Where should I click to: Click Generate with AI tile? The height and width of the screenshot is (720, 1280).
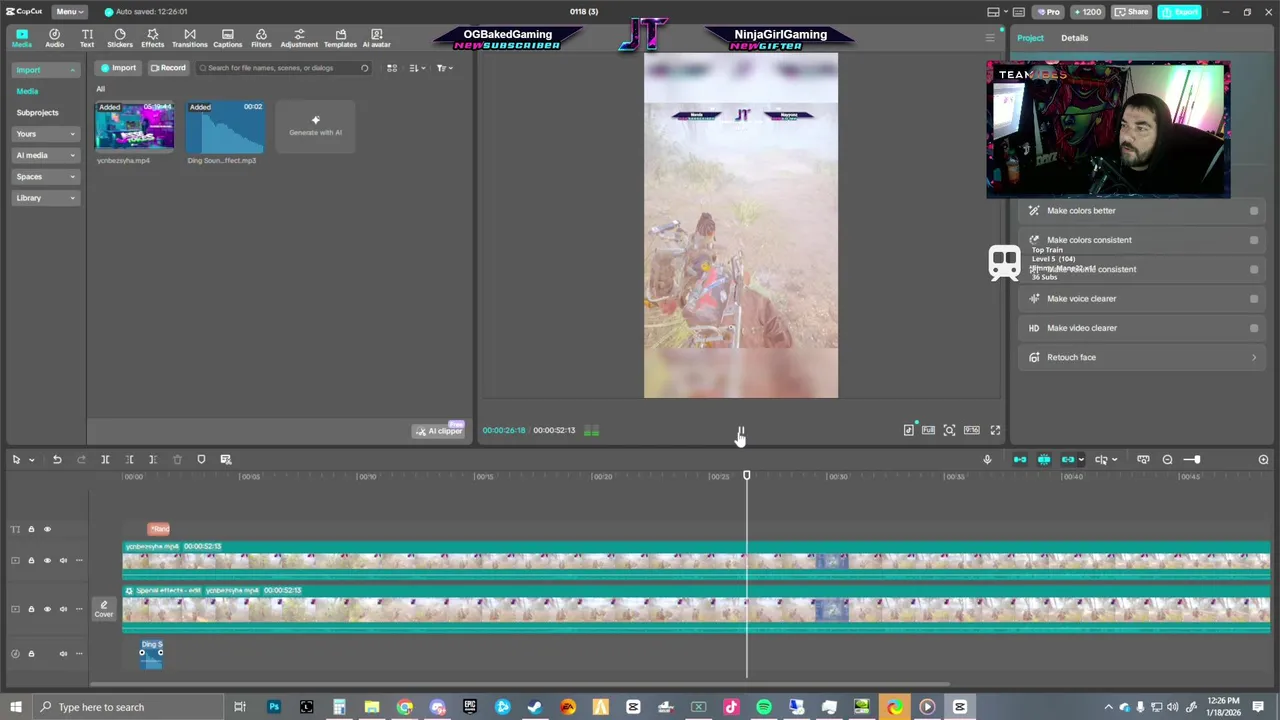315,126
